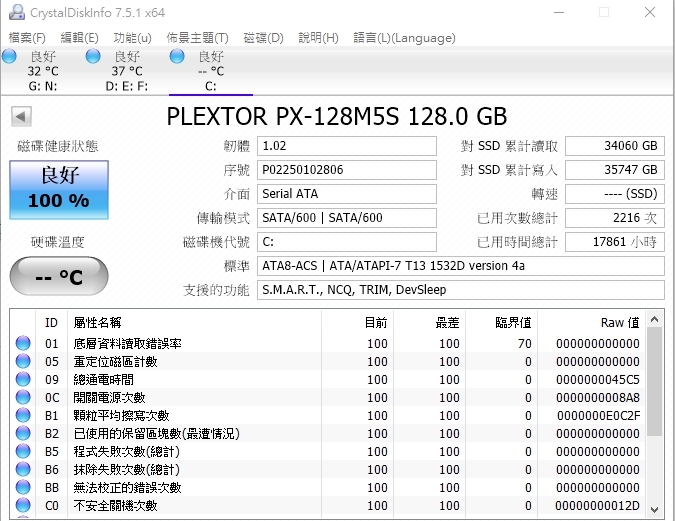
Task: Click the power on hours 17861 小時
Action: pyautogui.click(x=615, y=242)
